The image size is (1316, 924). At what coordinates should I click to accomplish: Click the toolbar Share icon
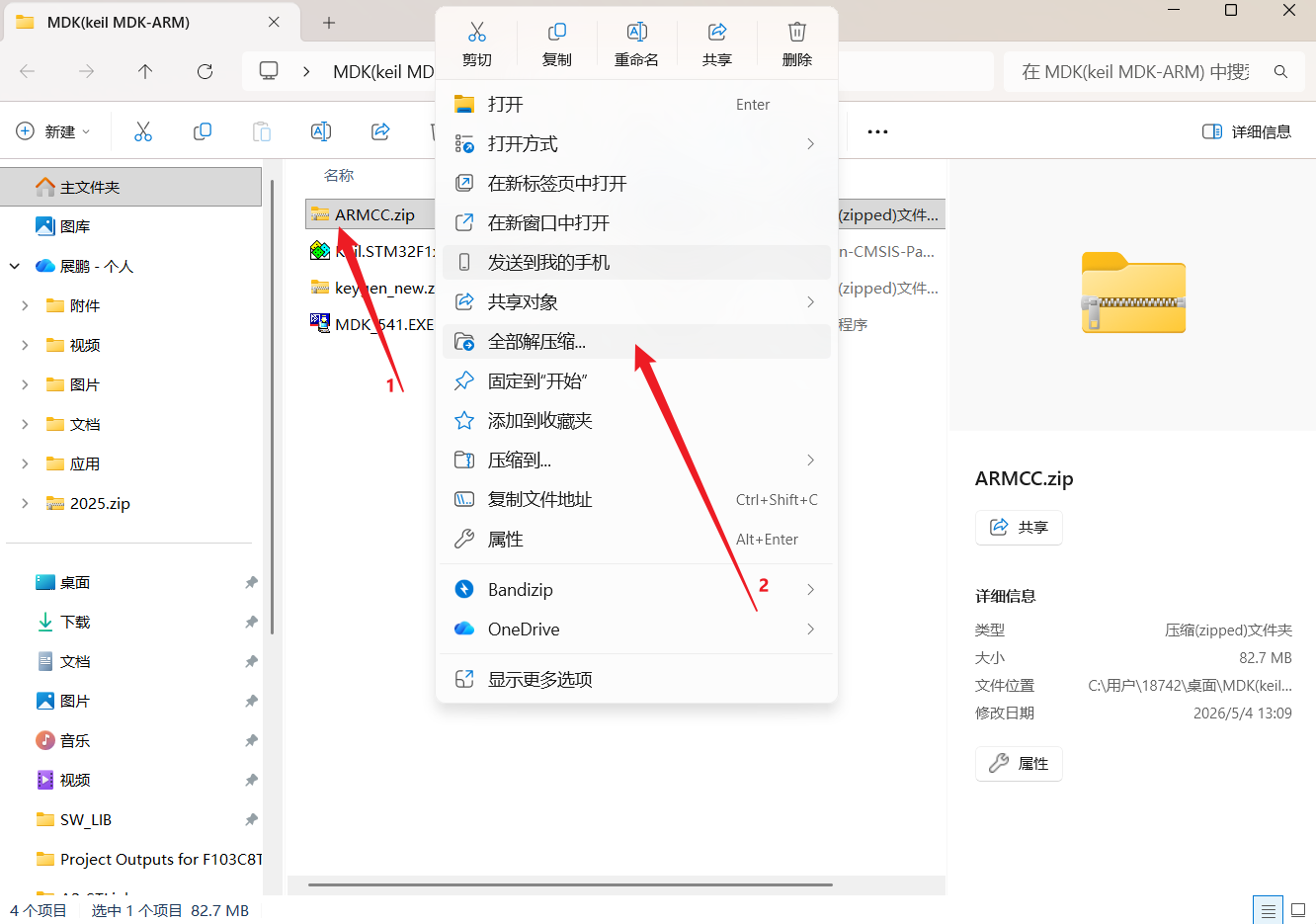tap(380, 131)
